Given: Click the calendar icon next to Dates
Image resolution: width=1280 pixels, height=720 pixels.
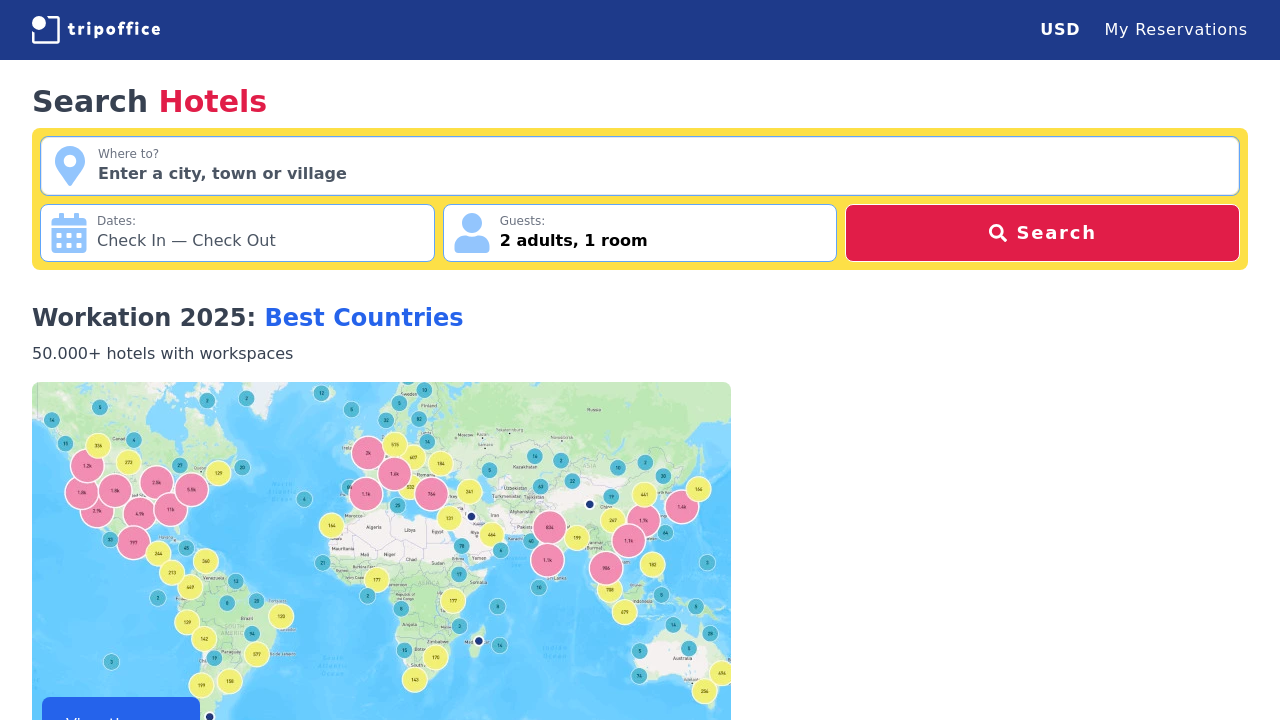Looking at the screenshot, I should coord(68,232).
